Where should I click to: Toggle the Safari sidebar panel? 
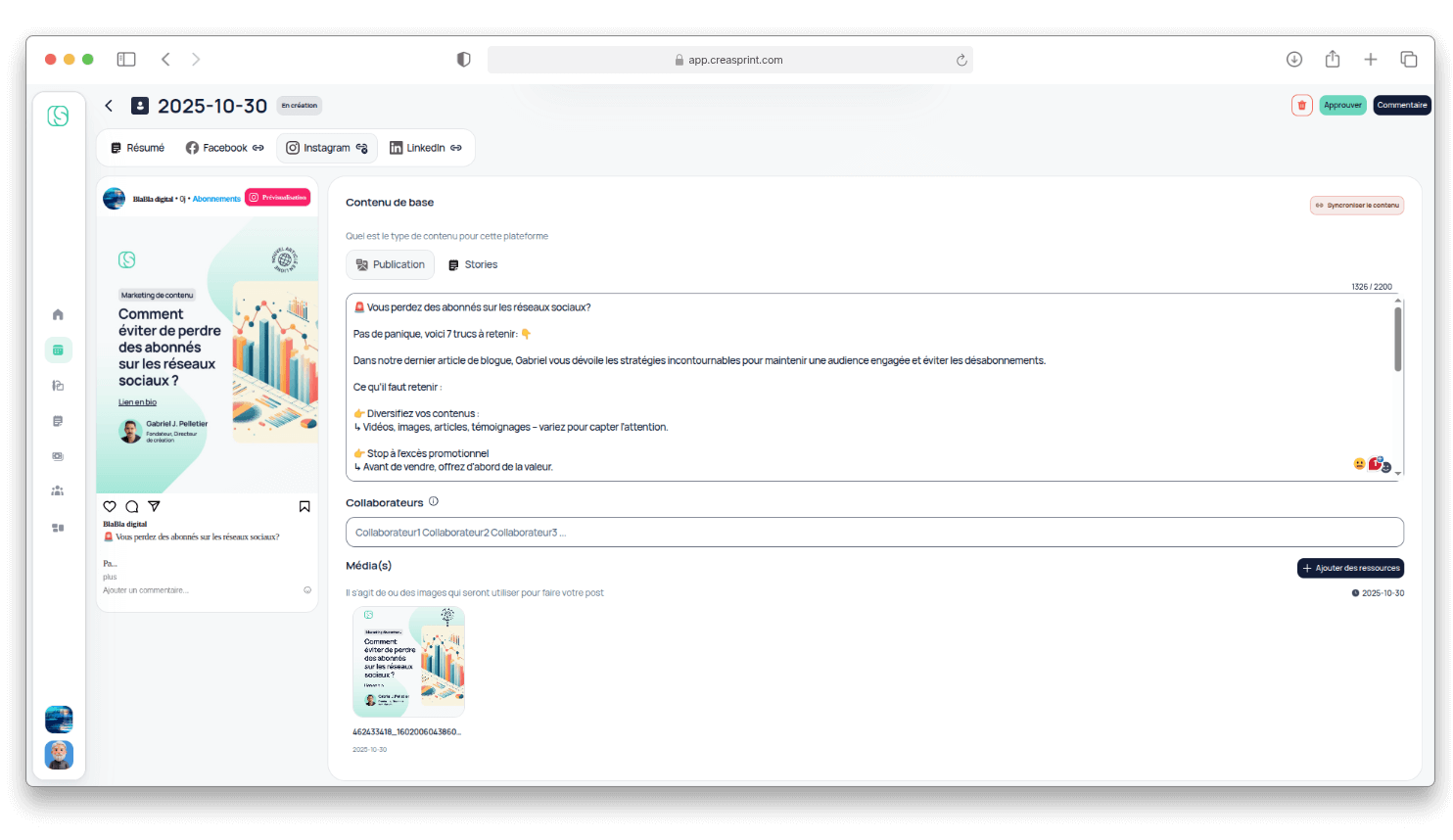pos(126,60)
